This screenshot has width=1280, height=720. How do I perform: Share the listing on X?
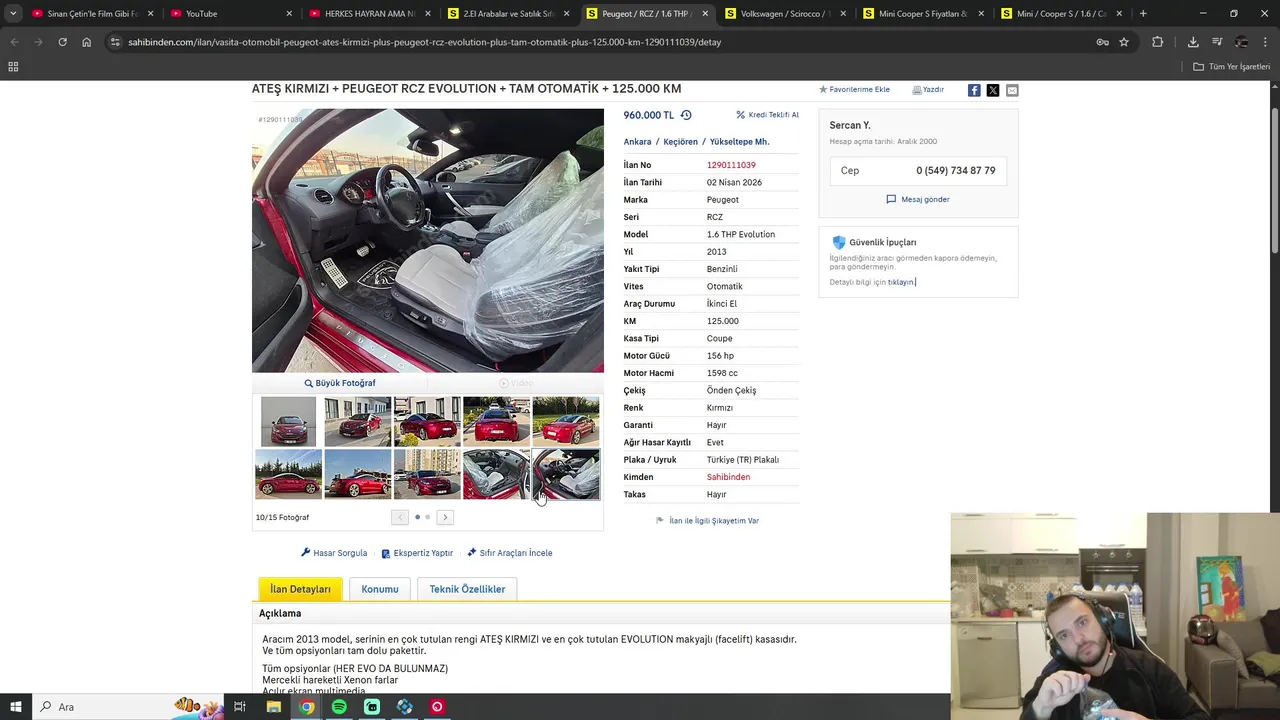(x=993, y=90)
